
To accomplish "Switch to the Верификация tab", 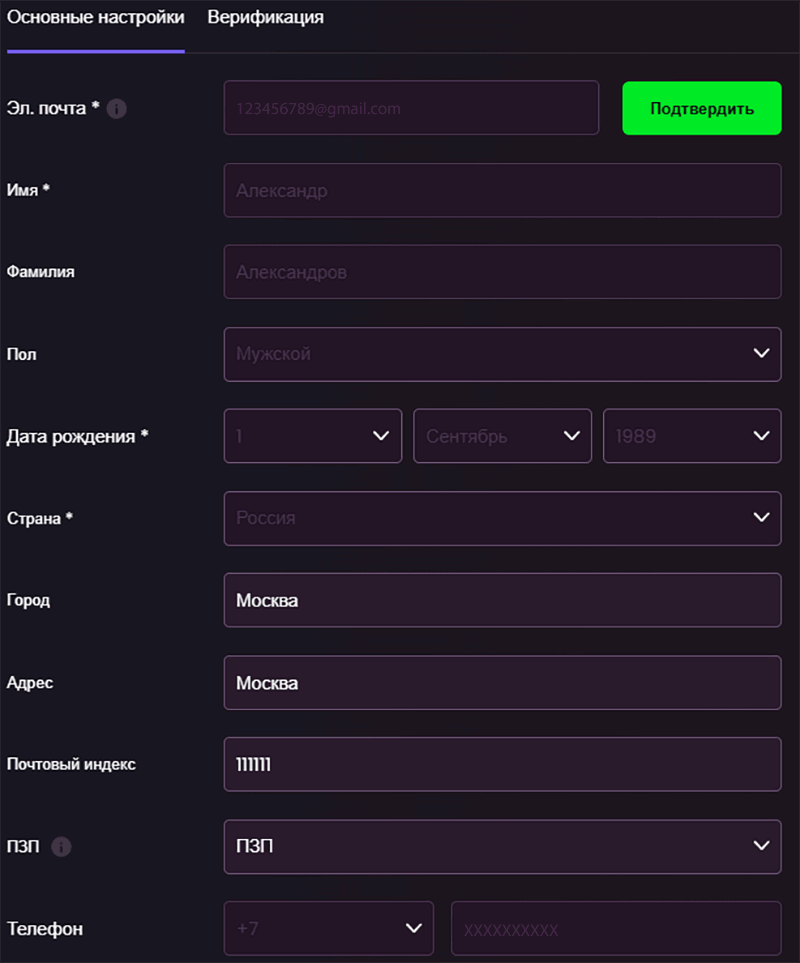I will pos(265,18).
